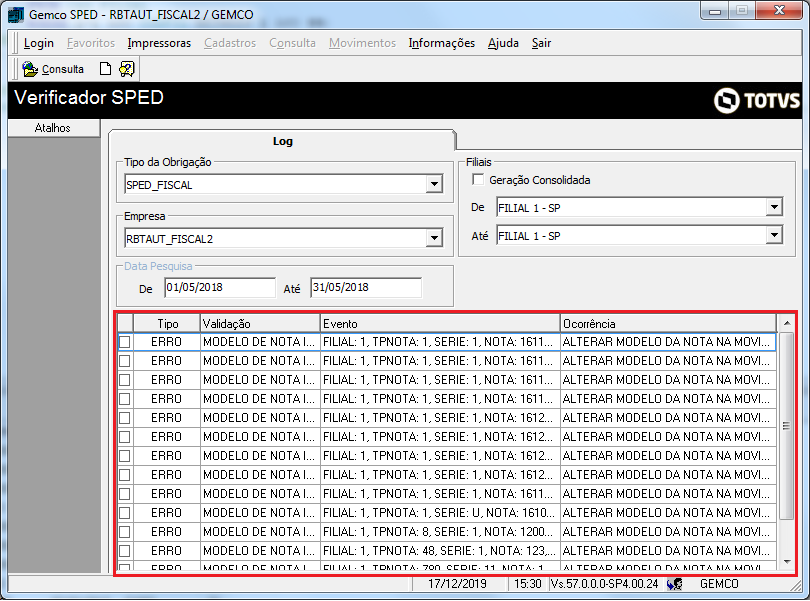
Task: Click the select-all checkbox header cell in the log grid
Action: (125, 323)
